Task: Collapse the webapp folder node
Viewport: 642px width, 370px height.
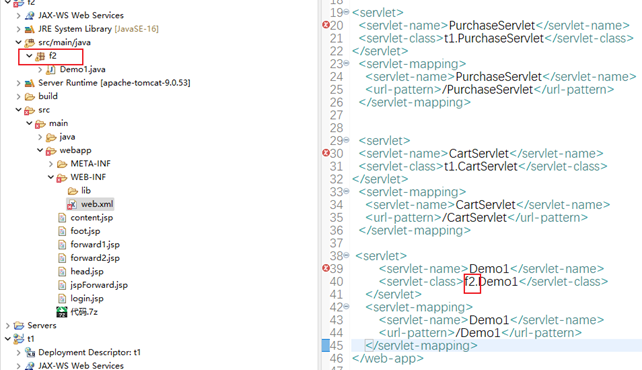Action: [40, 150]
